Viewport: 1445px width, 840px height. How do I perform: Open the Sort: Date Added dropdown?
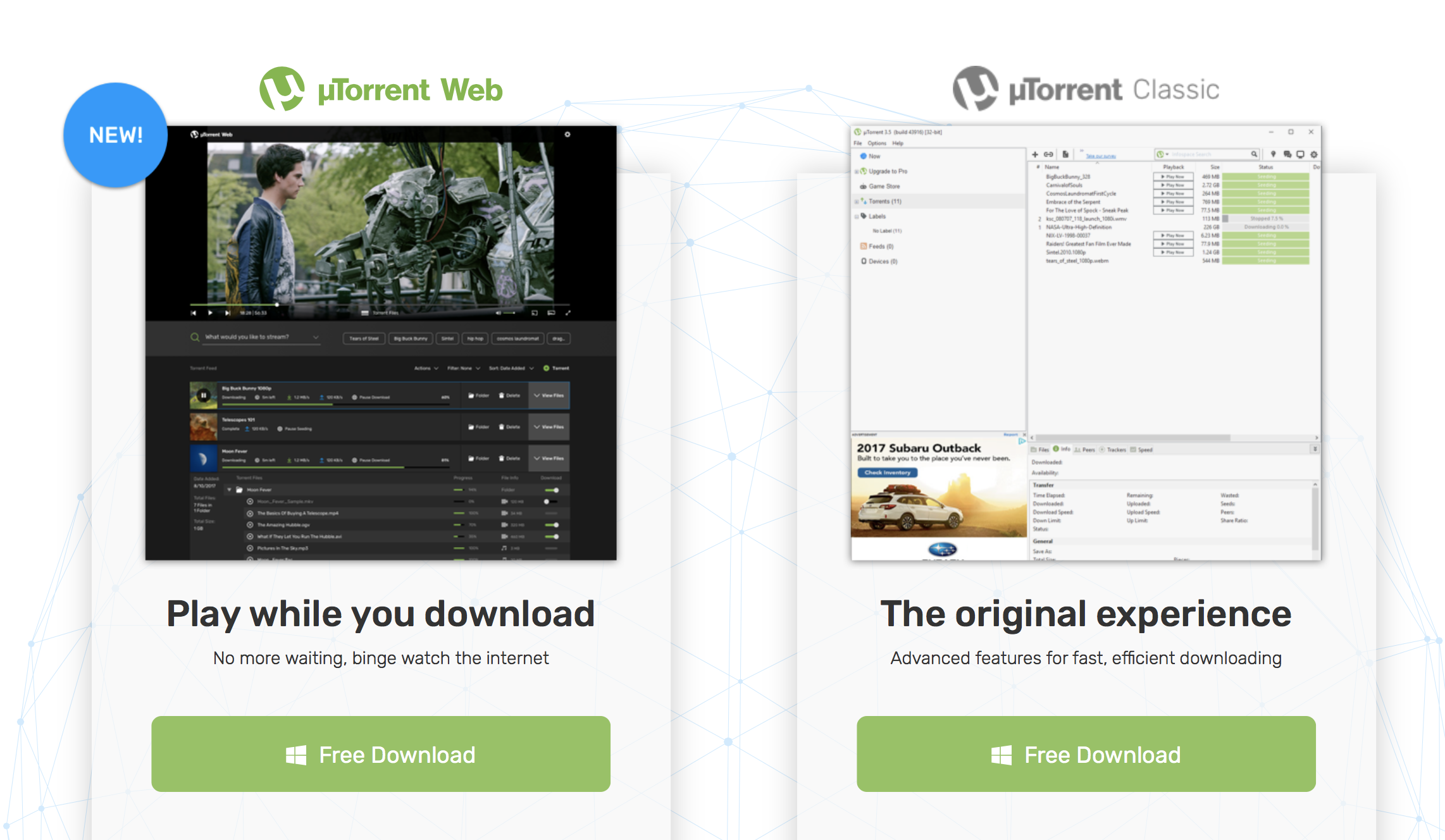[x=511, y=368]
